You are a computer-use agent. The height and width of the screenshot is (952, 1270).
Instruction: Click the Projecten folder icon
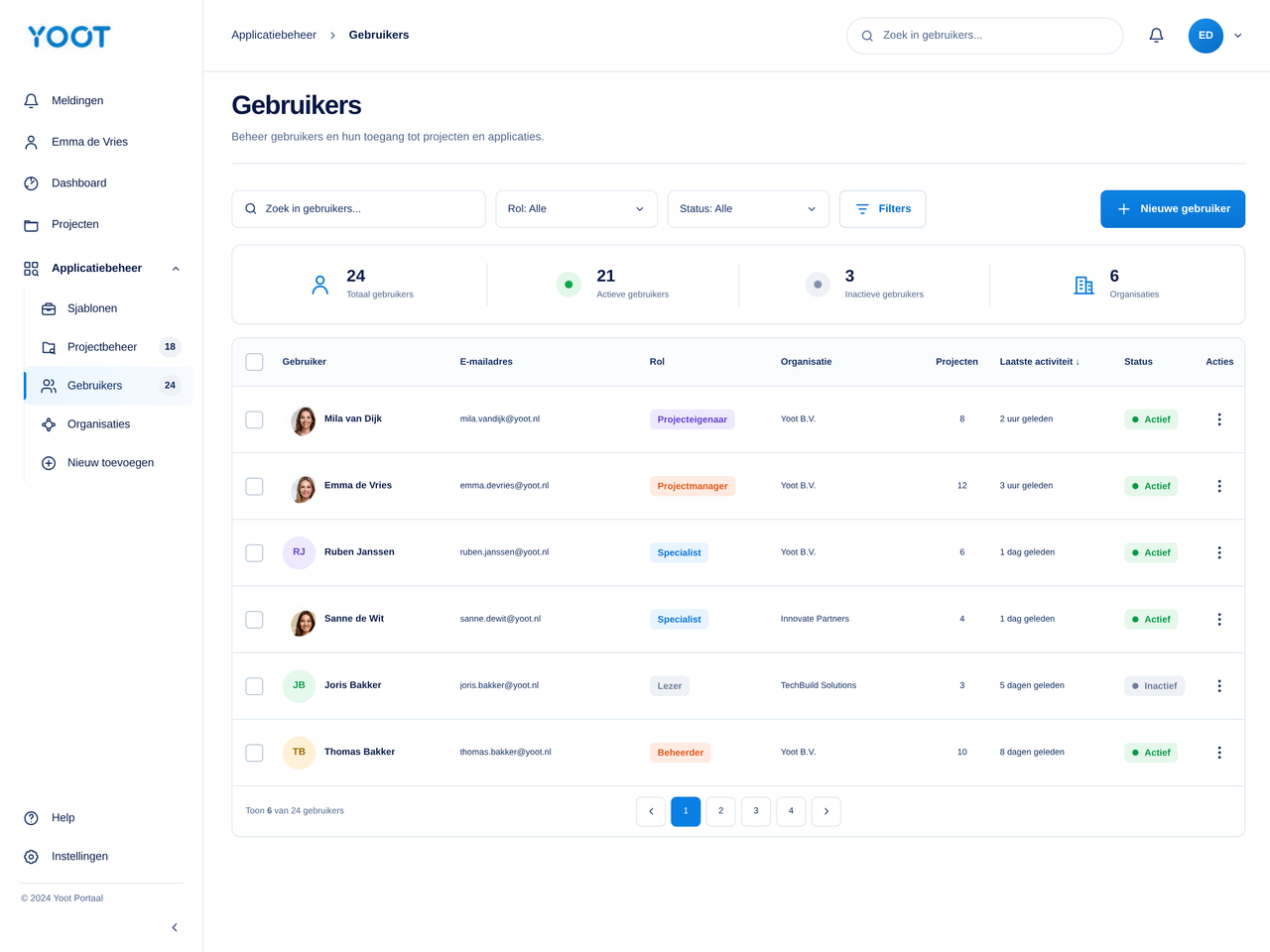[31, 225]
